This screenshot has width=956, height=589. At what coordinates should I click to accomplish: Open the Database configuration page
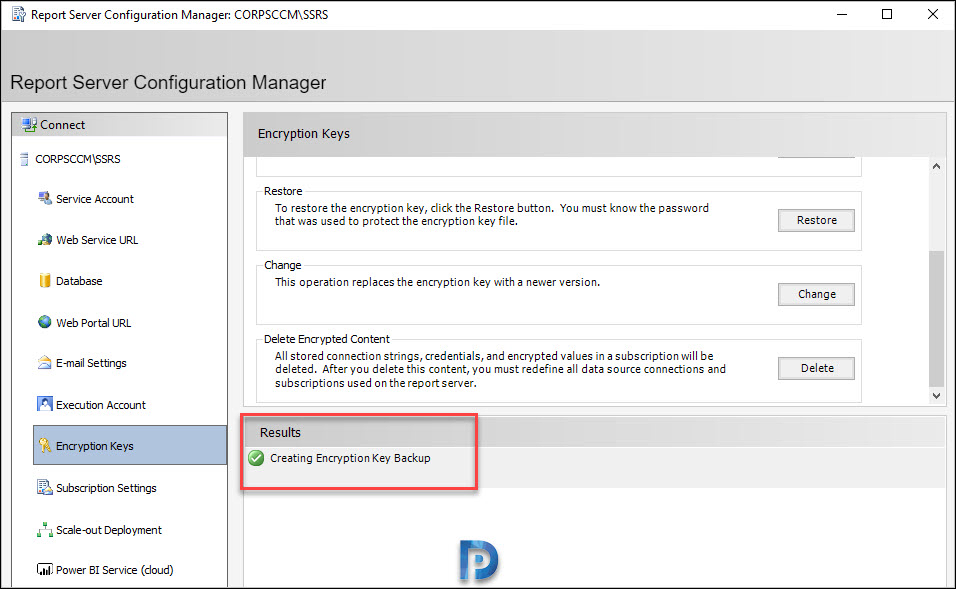click(79, 281)
